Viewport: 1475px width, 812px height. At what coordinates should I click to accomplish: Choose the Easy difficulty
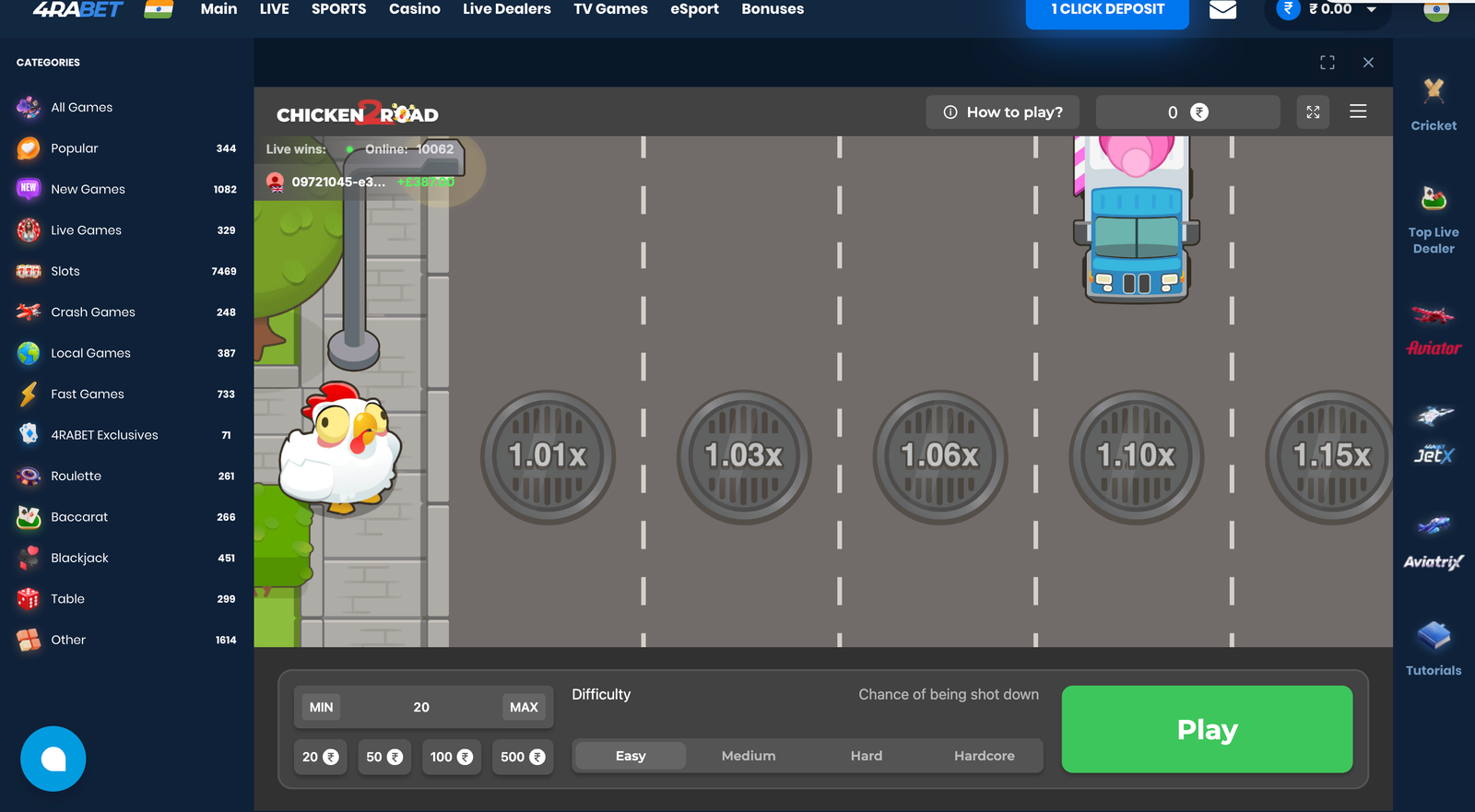pos(631,756)
